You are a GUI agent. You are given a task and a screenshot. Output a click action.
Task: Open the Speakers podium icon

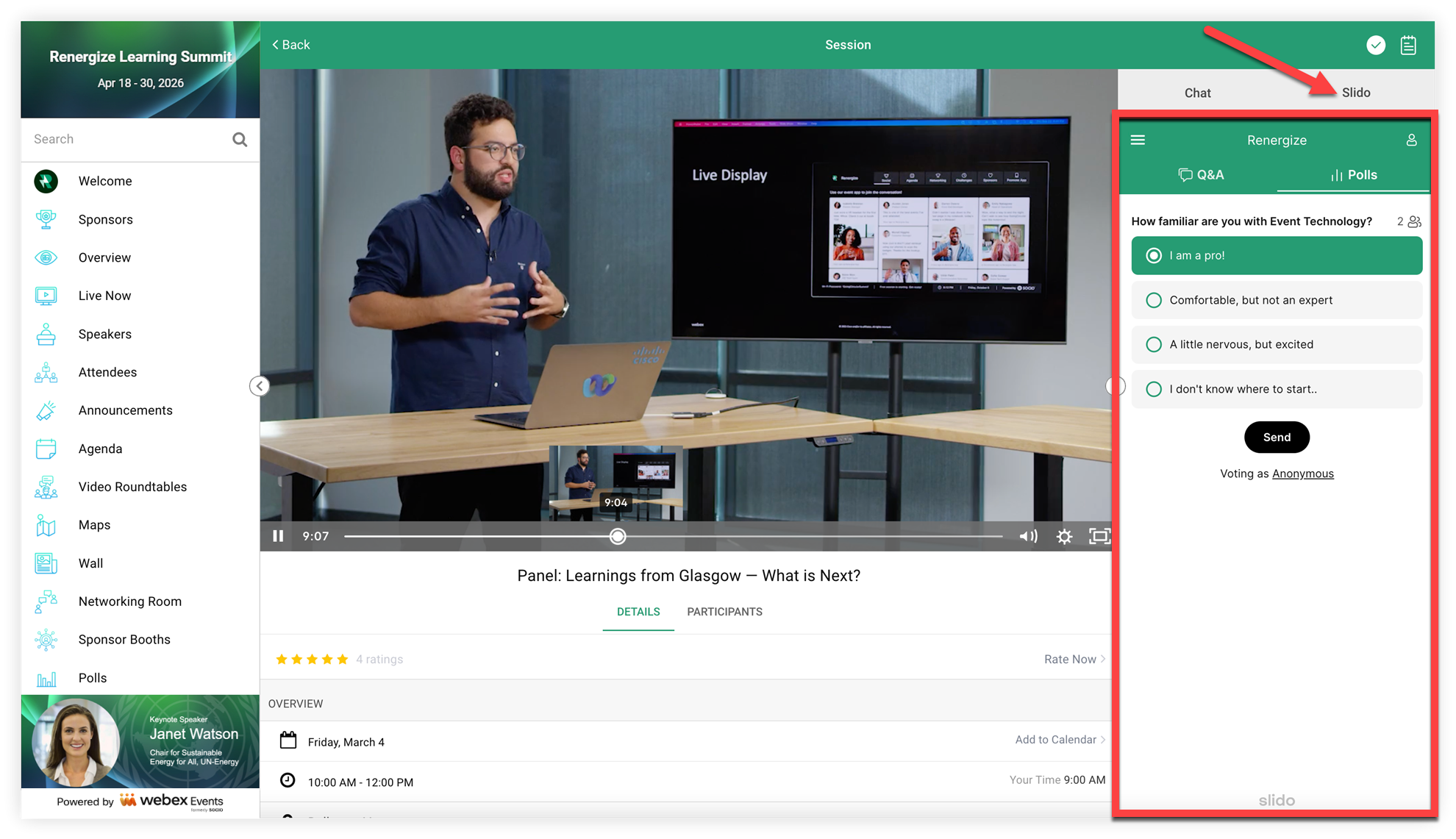click(46, 334)
